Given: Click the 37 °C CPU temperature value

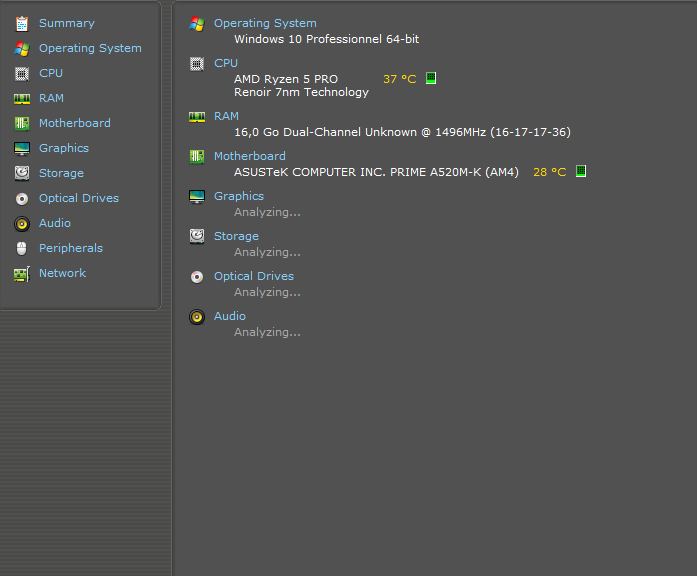Looking at the screenshot, I should 399,79.
